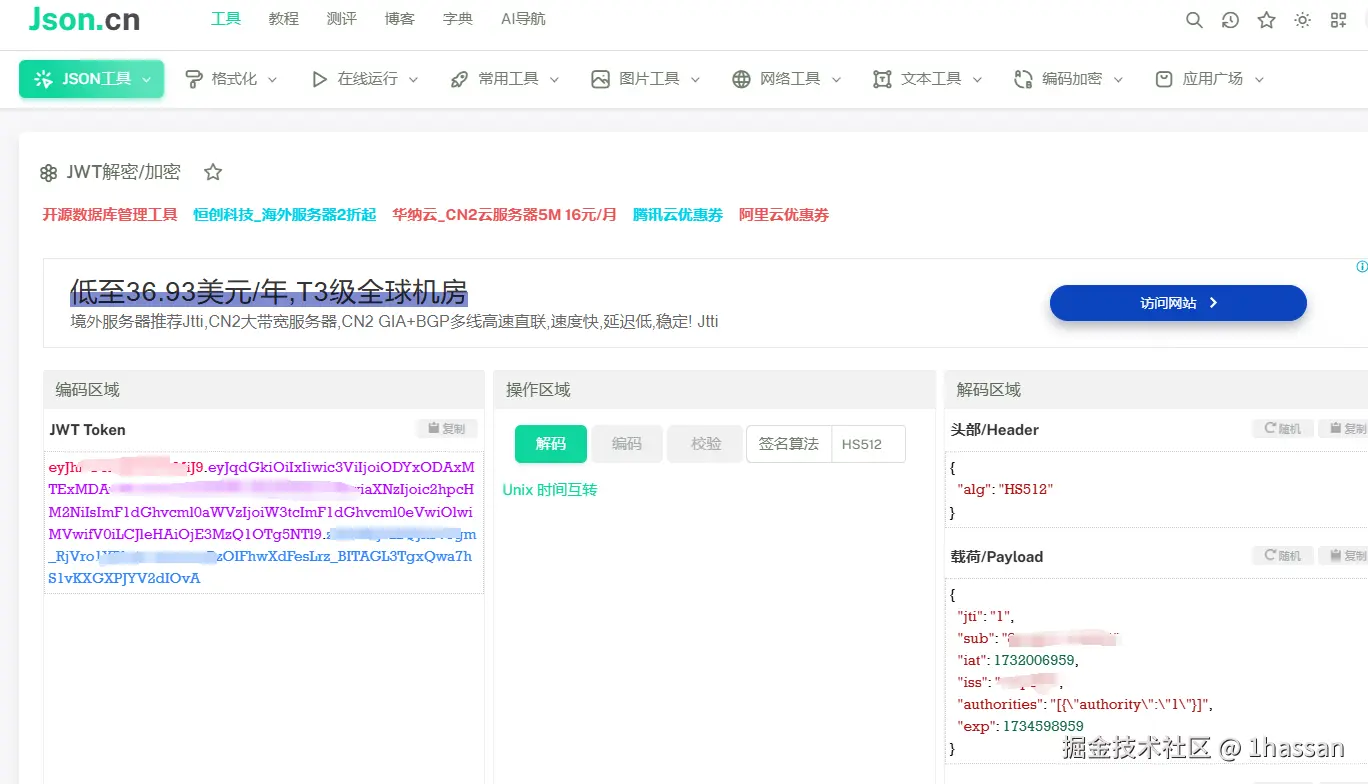The width and height of the screenshot is (1368, 784).
Task: Click the favorites star icon in header
Action: pyautogui.click(x=1266, y=20)
